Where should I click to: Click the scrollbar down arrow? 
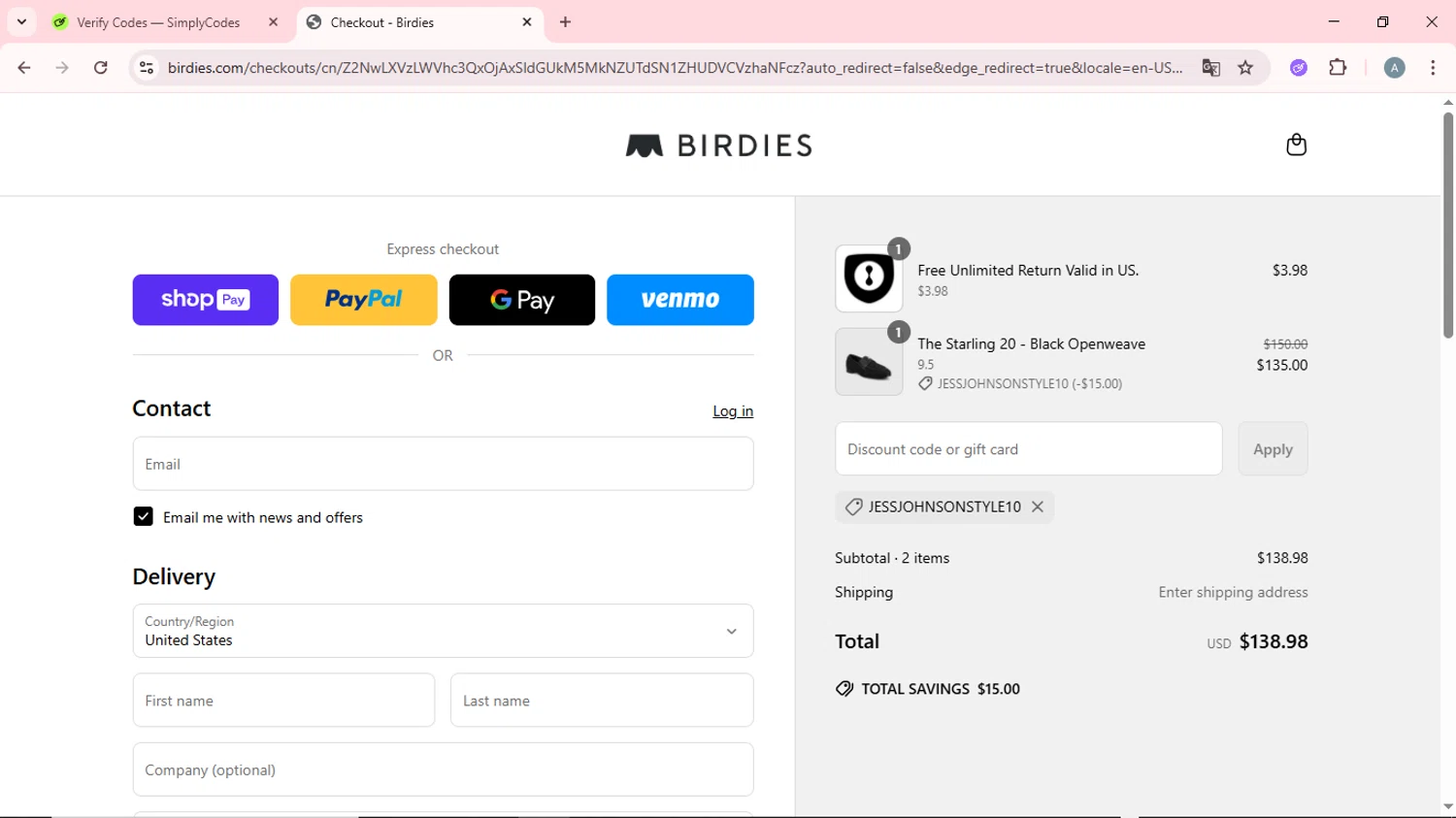pos(1447,806)
